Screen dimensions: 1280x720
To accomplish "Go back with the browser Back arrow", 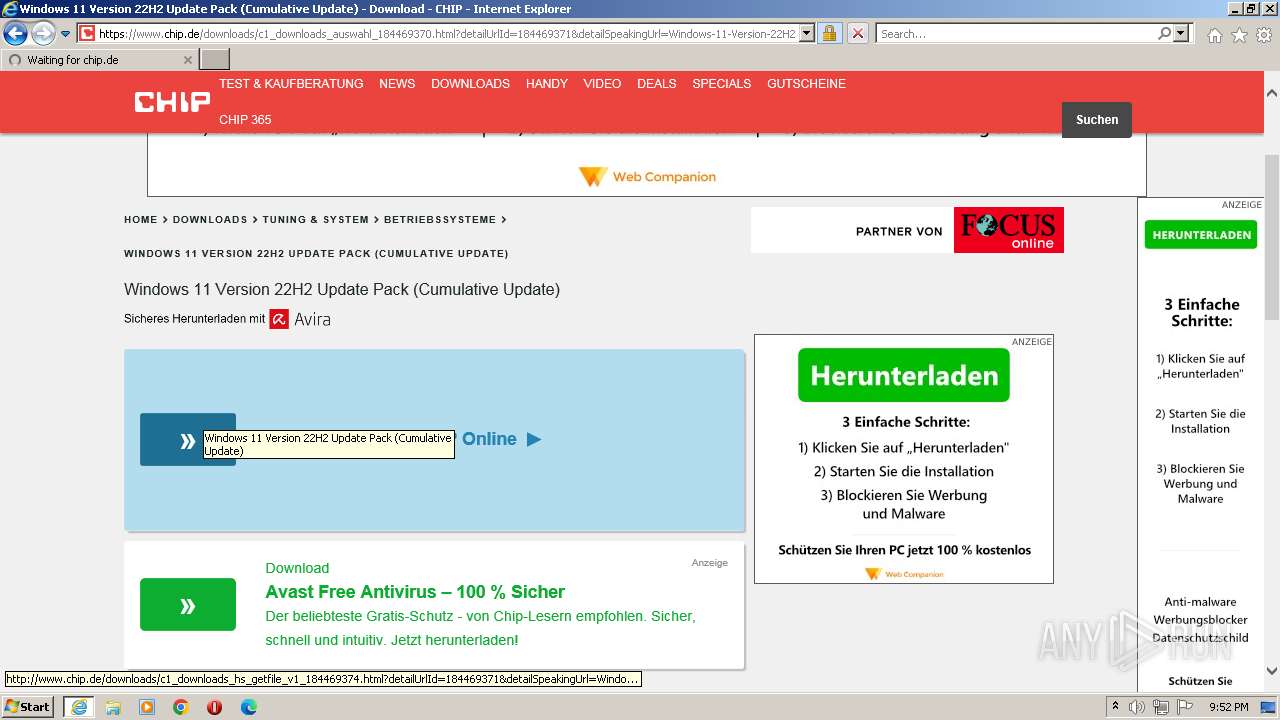I will [x=16, y=34].
